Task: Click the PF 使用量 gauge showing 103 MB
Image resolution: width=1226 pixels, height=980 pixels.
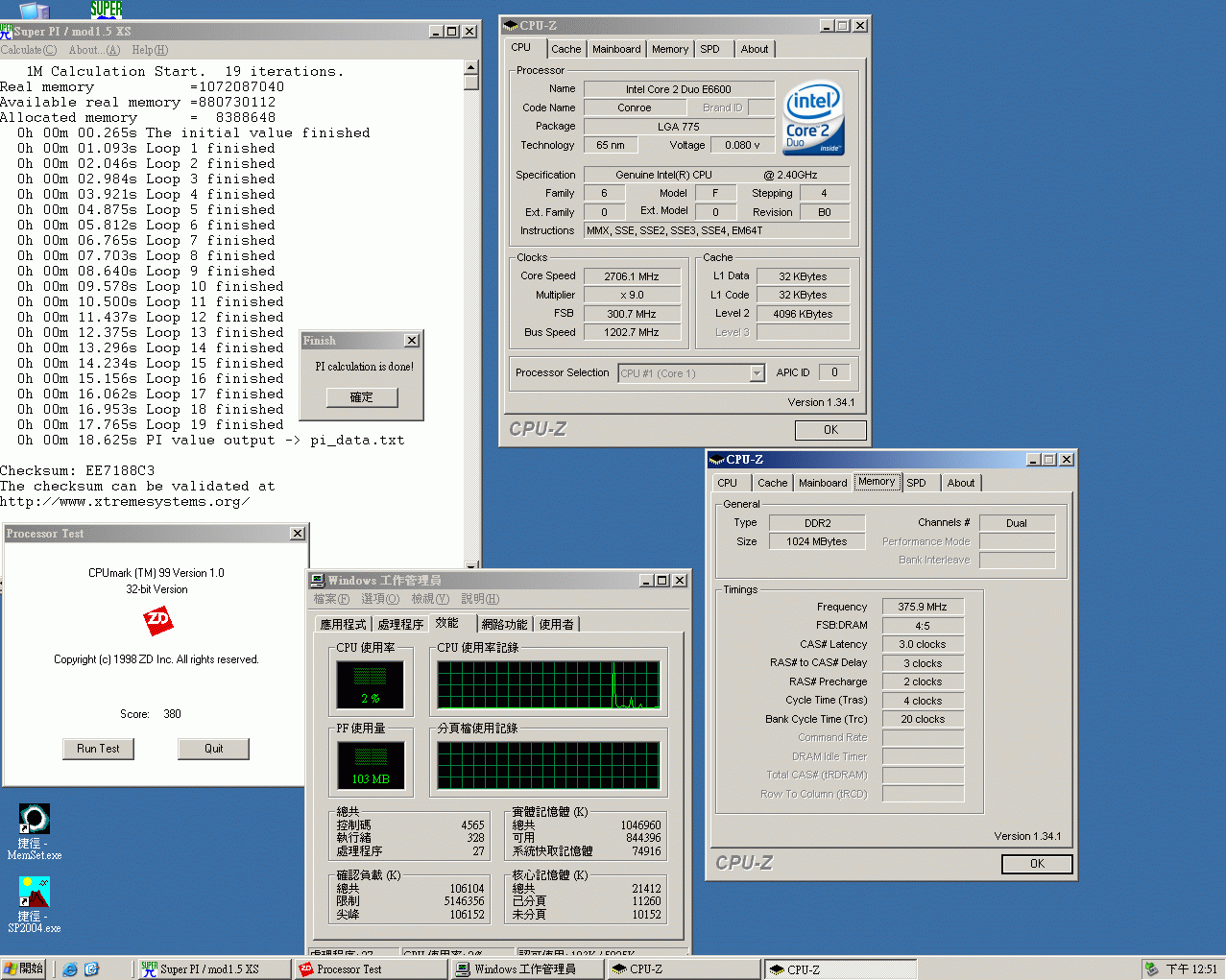Action: point(370,766)
